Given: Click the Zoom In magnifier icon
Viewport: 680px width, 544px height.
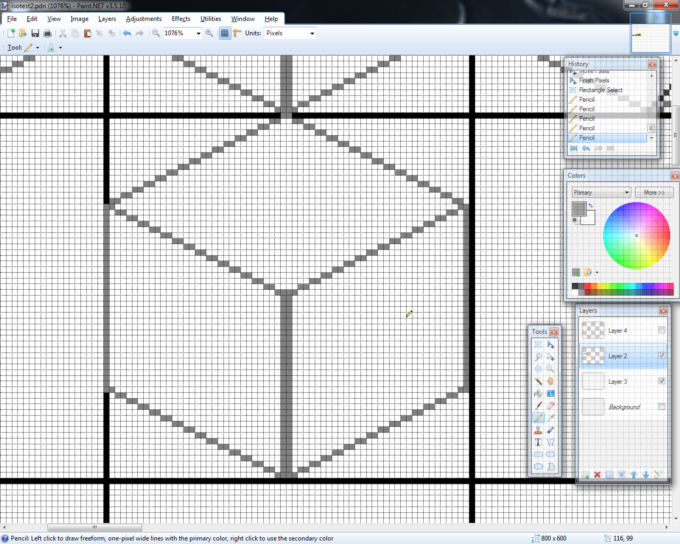Looking at the screenshot, I should click(x=209, y=33).
